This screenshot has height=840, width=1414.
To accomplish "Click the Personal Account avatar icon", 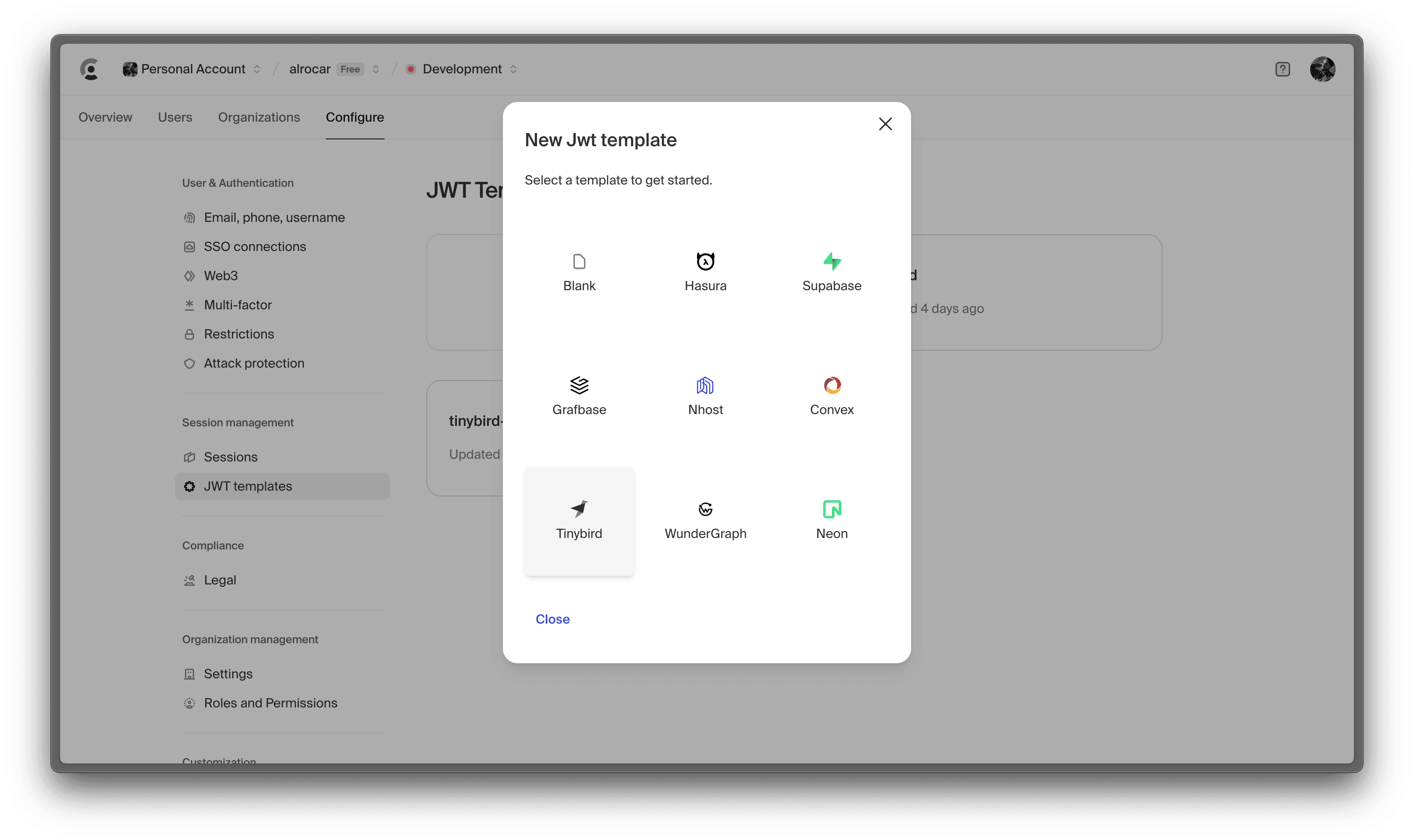I will [x=130, y=69].
